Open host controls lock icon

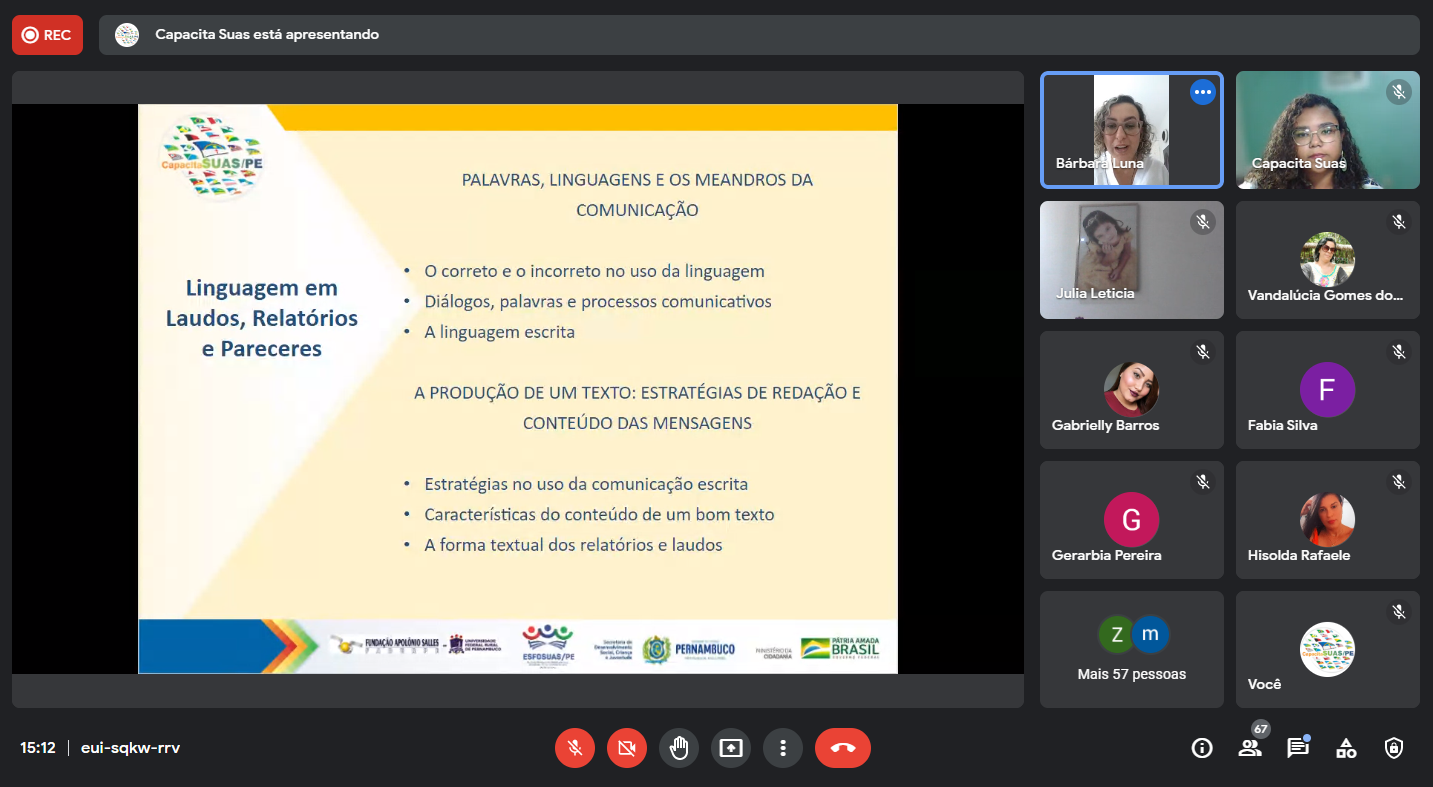tap(1394, 748)
